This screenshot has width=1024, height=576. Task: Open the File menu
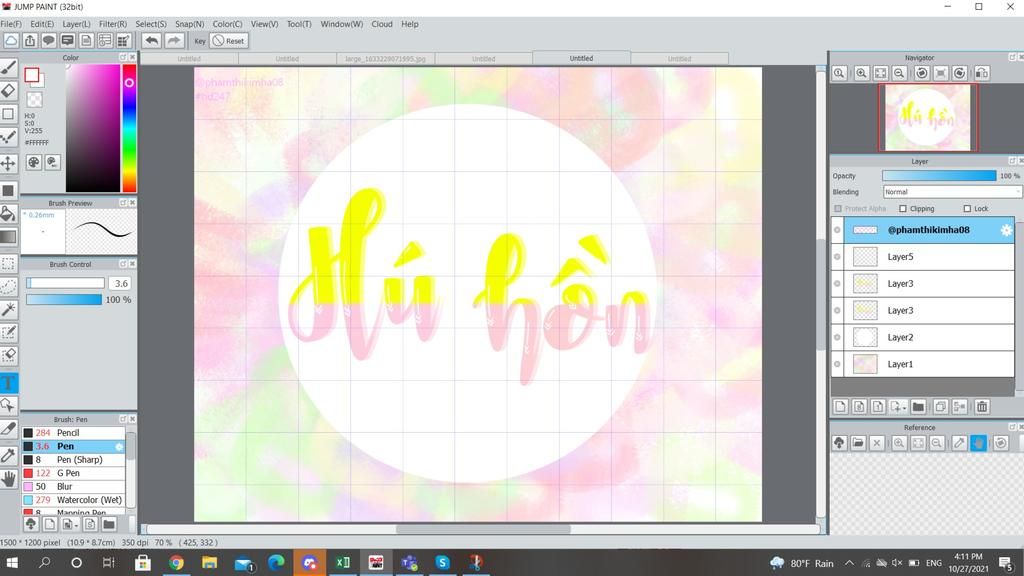click(x=10, y=24)
